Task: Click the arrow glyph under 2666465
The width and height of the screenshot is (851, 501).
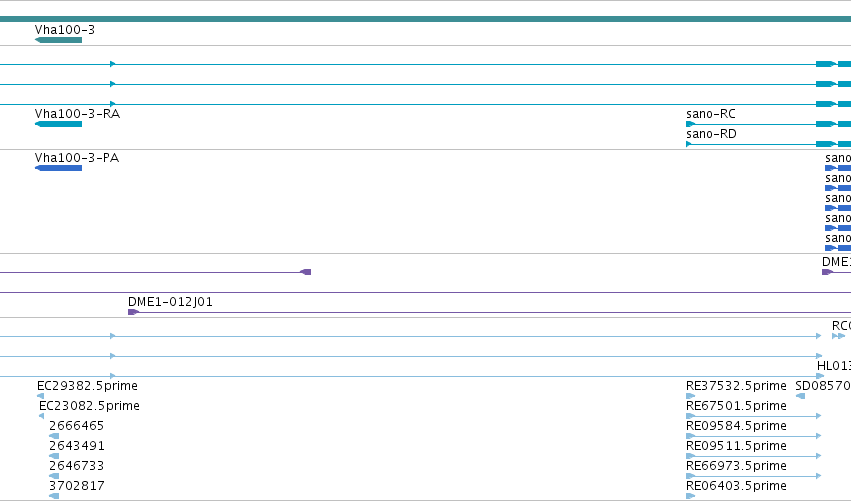Action: tap(54, 436)
